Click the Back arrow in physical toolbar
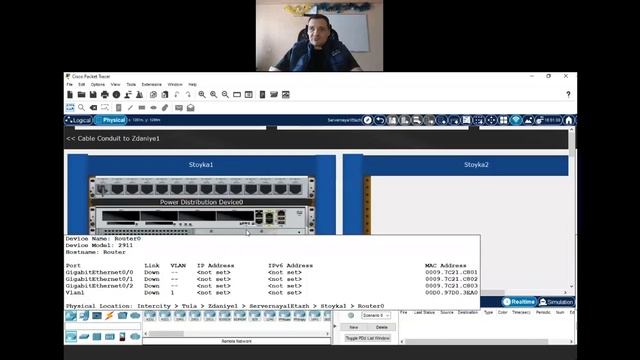The width and height of the screenshot is (640, 360). click(x=380, y=120)
